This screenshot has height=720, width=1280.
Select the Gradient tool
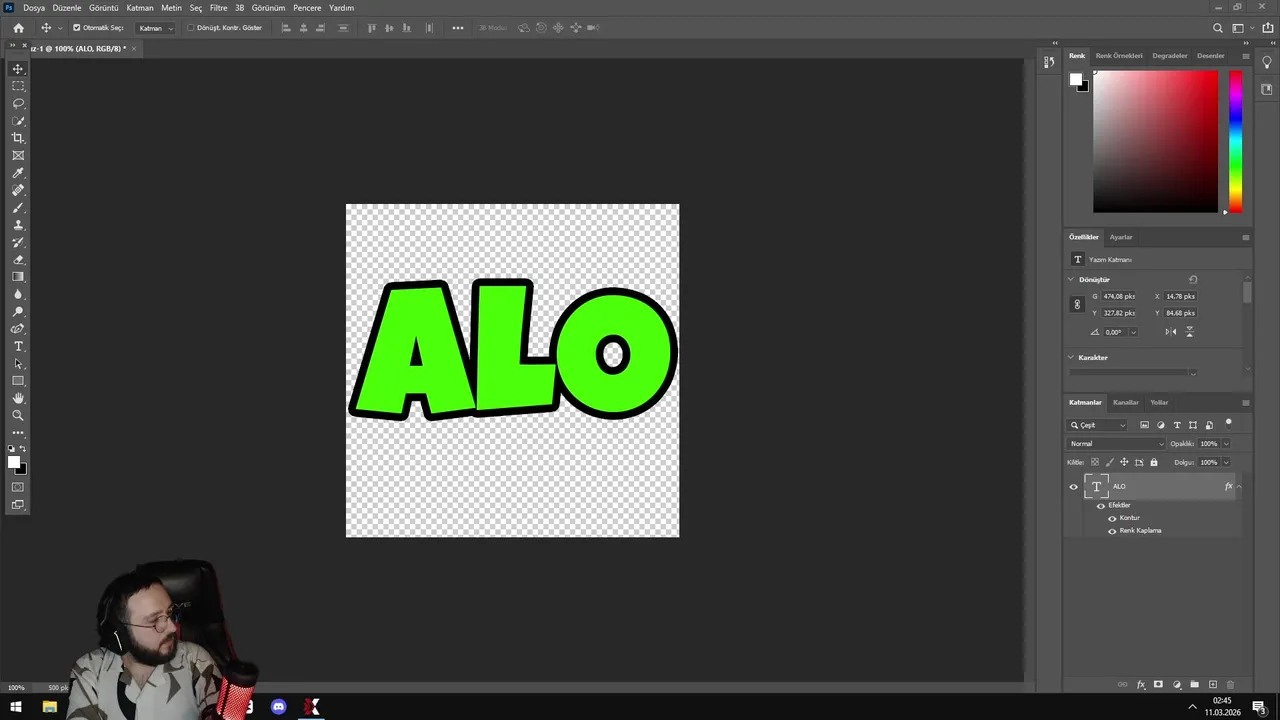[18, 277]
